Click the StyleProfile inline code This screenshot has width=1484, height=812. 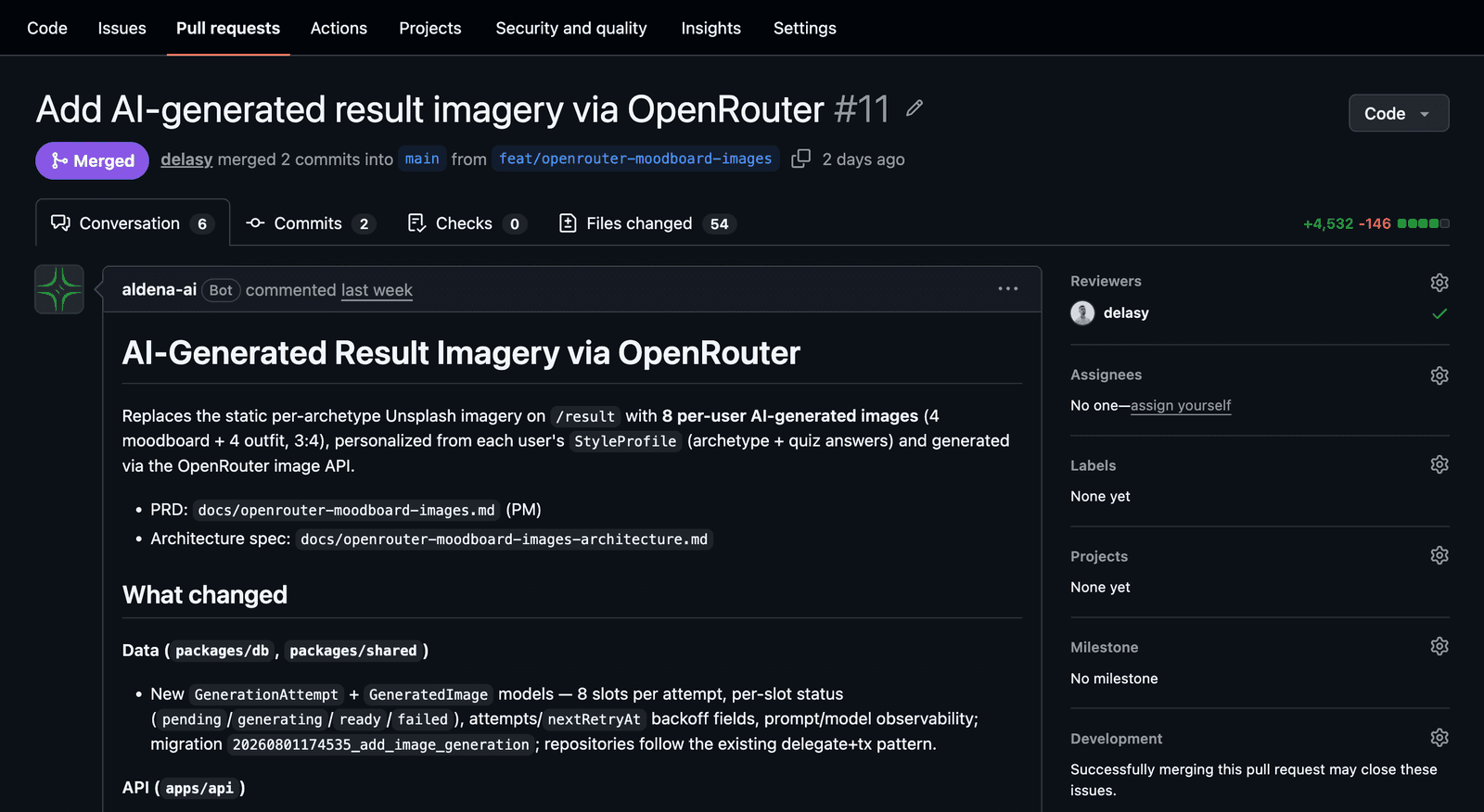pos(626,441)
